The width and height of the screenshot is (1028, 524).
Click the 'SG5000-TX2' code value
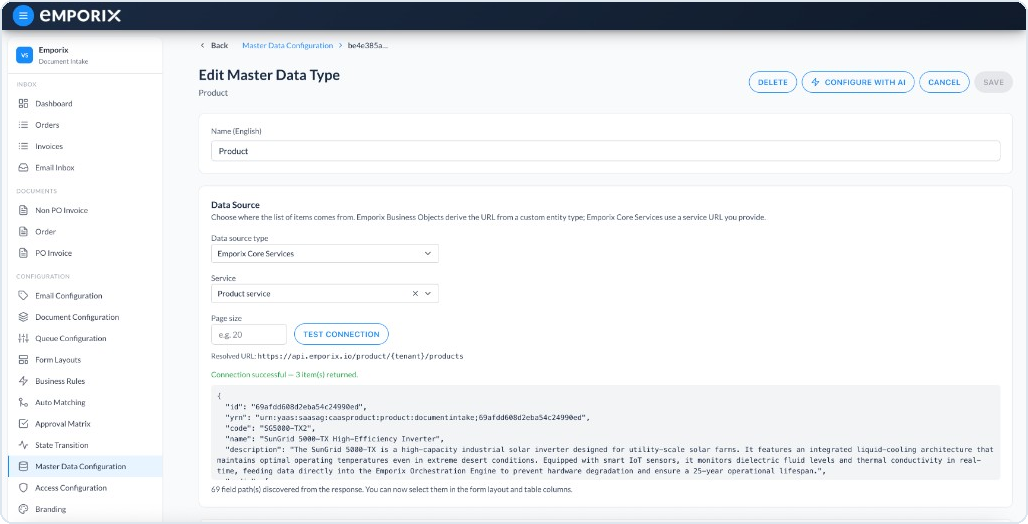[x=288, y=428]
